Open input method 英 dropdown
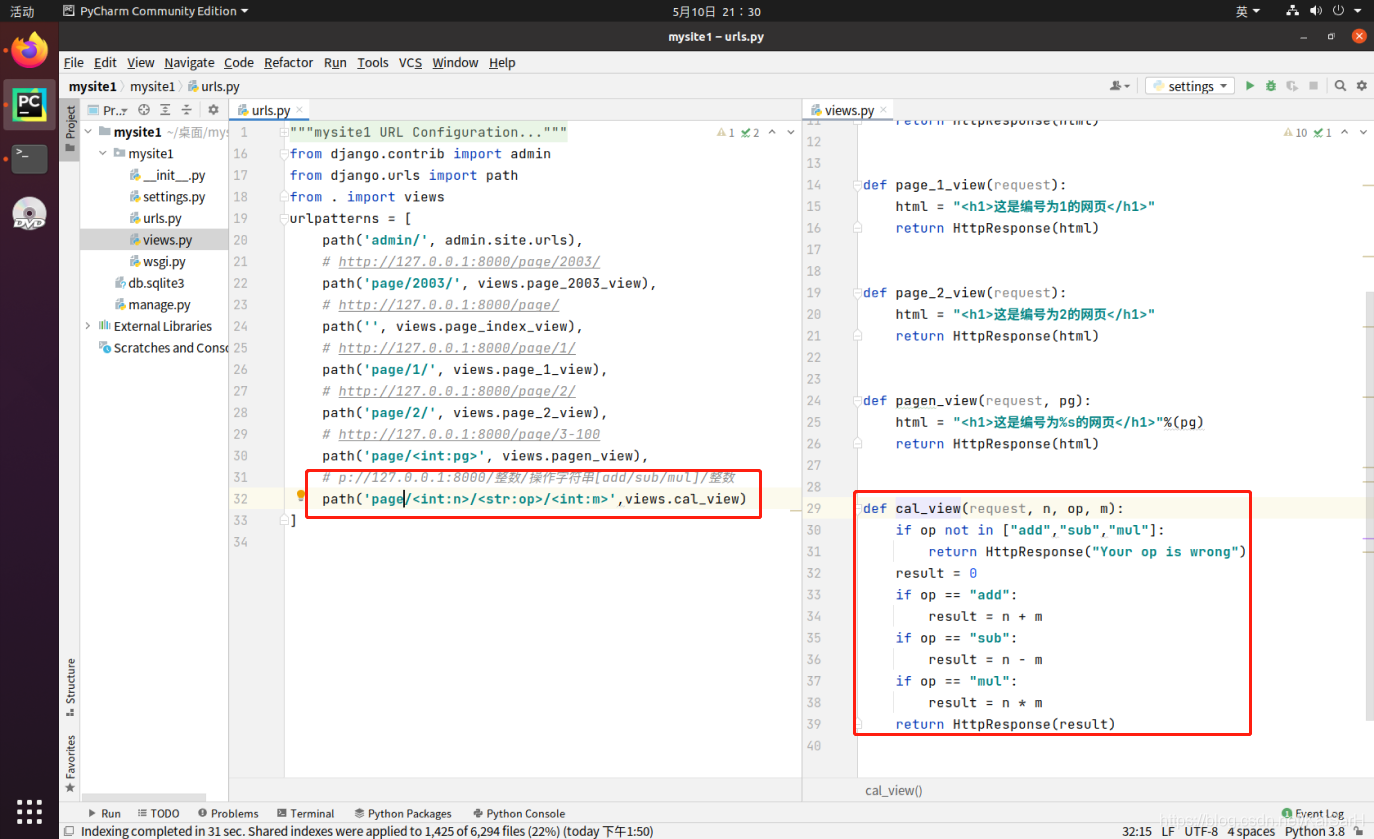Screen dimensions: 1374x839 pyautogui.click(x=1247, y=11)
